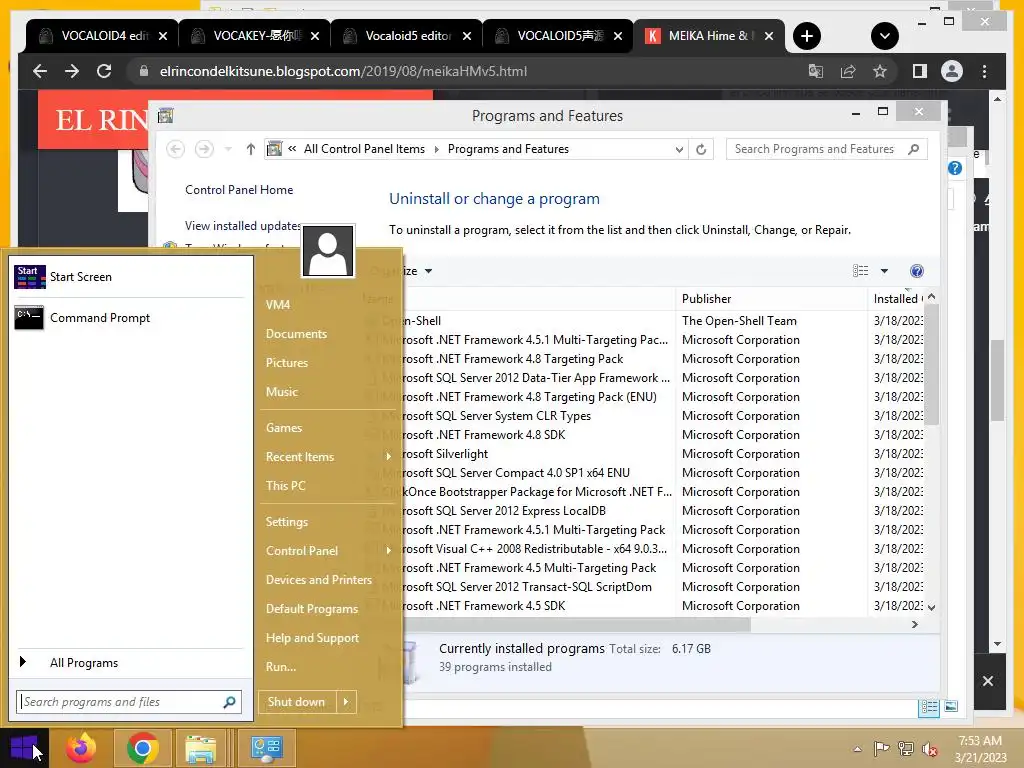
Task: Switch to Control Panel taskbar icon
Action: pyautogui.click(x=266, y=748)
